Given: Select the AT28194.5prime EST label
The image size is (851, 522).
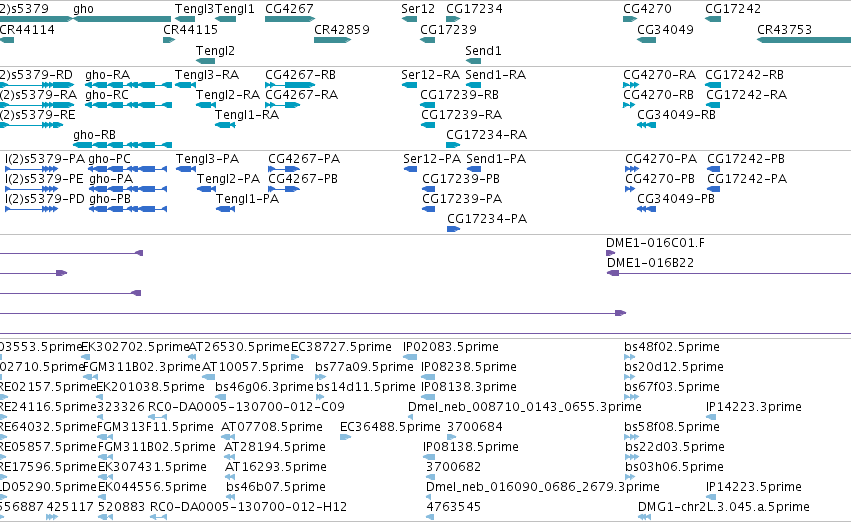Looking at the screenshot, I should (275, 447).
